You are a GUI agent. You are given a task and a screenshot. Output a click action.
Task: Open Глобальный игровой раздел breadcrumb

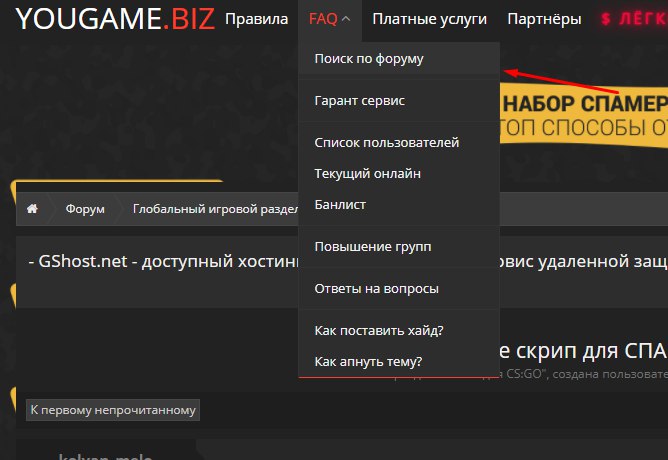215,209
